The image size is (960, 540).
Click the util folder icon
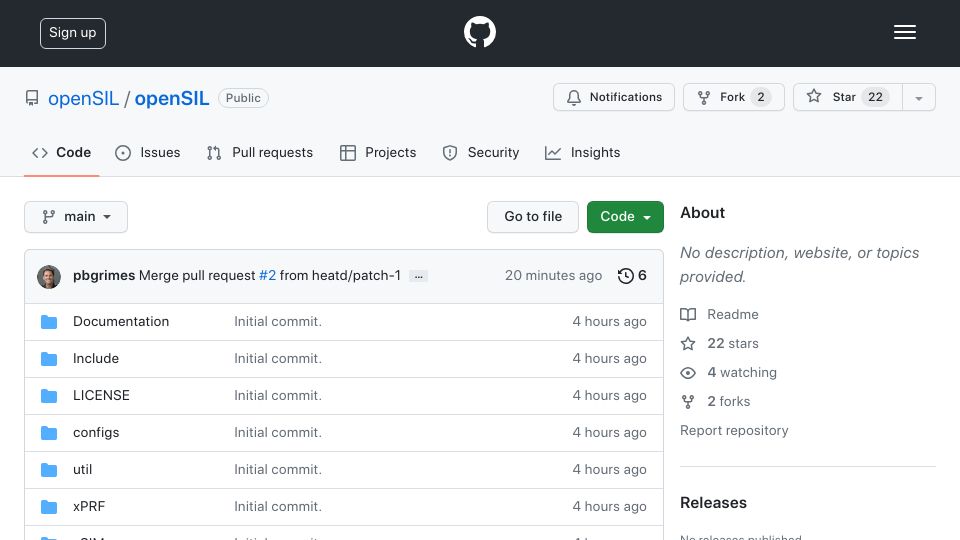[x=49, y=470]
